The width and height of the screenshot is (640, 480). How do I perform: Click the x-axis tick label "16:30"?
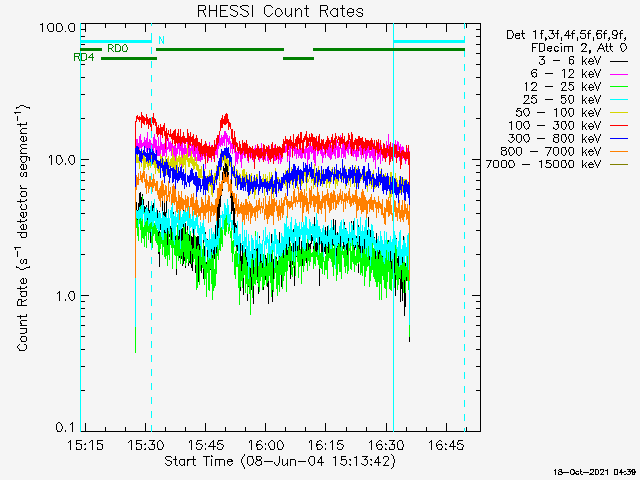(x=386, y=445)
